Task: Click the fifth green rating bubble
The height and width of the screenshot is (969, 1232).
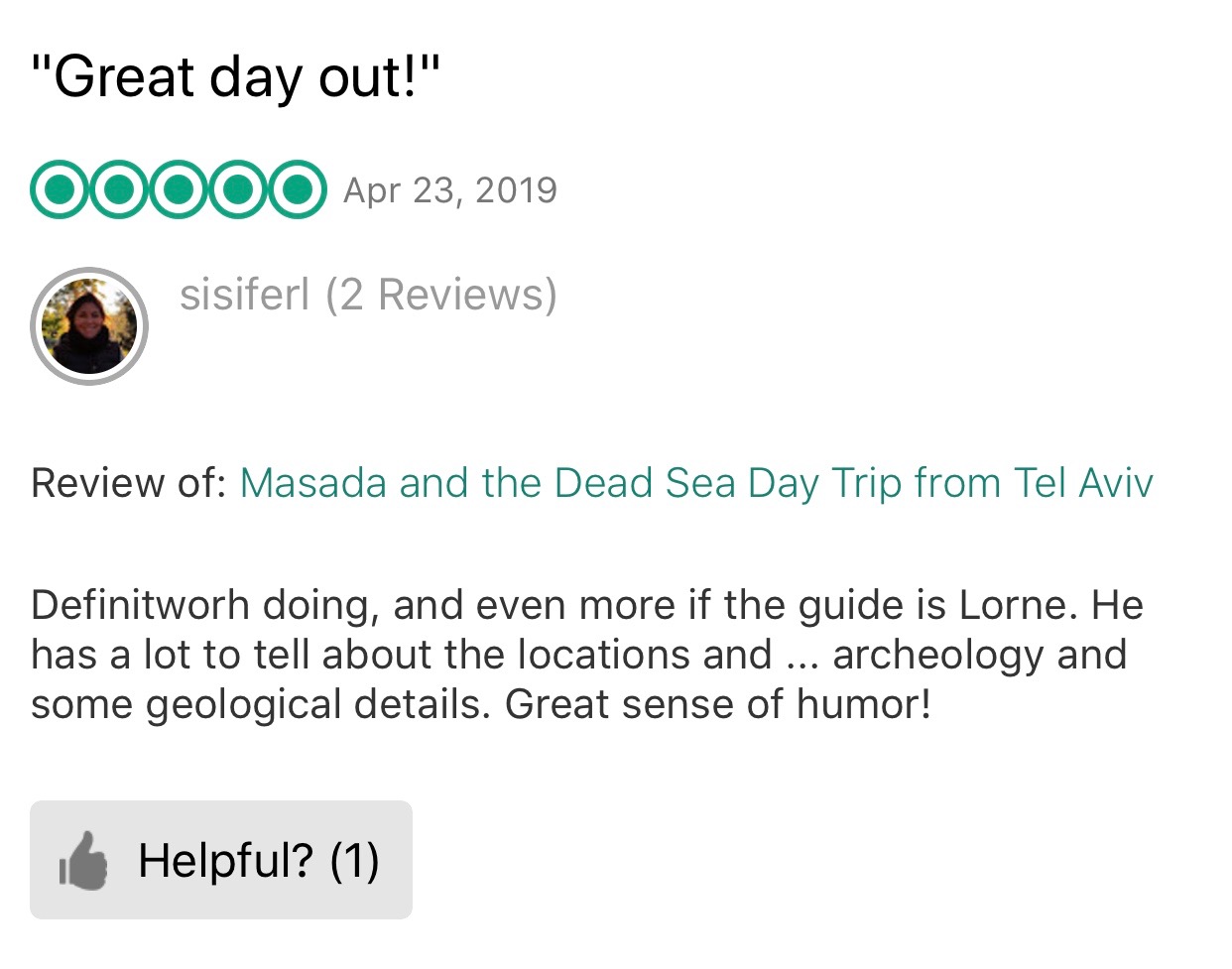Action: tap(297, 188)
